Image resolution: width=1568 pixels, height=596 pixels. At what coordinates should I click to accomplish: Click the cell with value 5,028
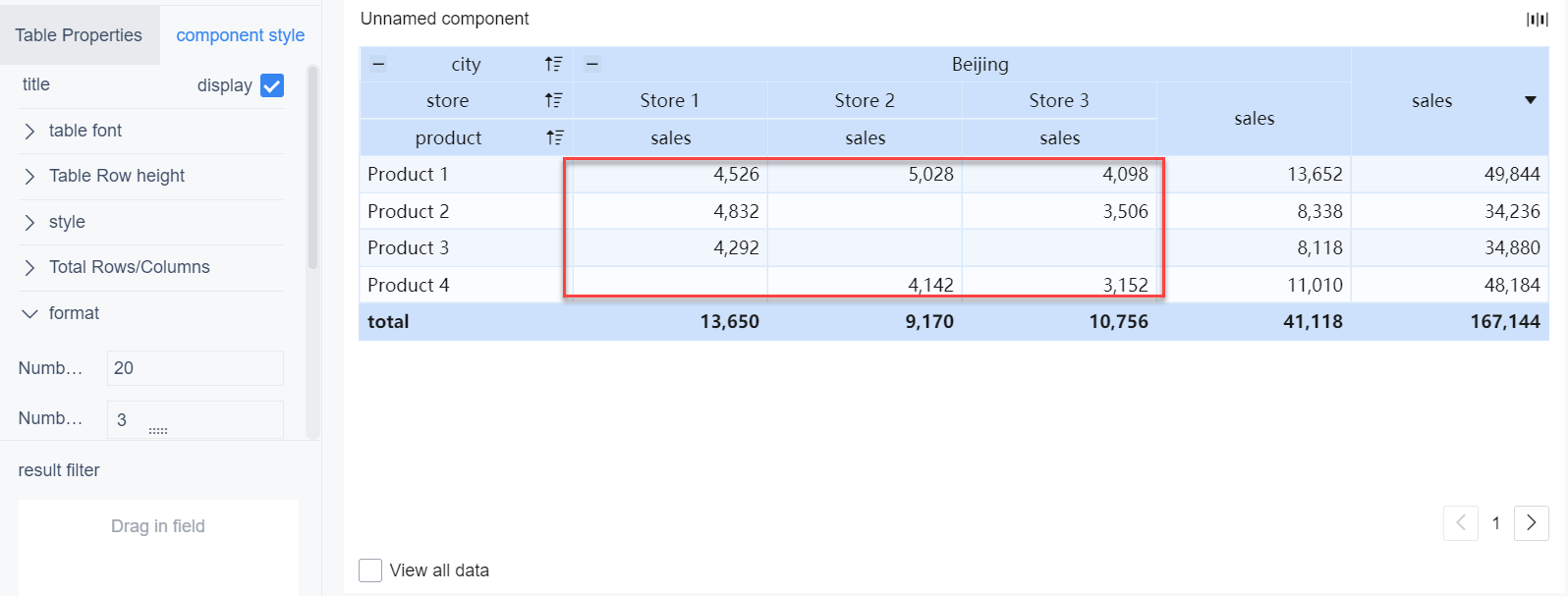865,174
